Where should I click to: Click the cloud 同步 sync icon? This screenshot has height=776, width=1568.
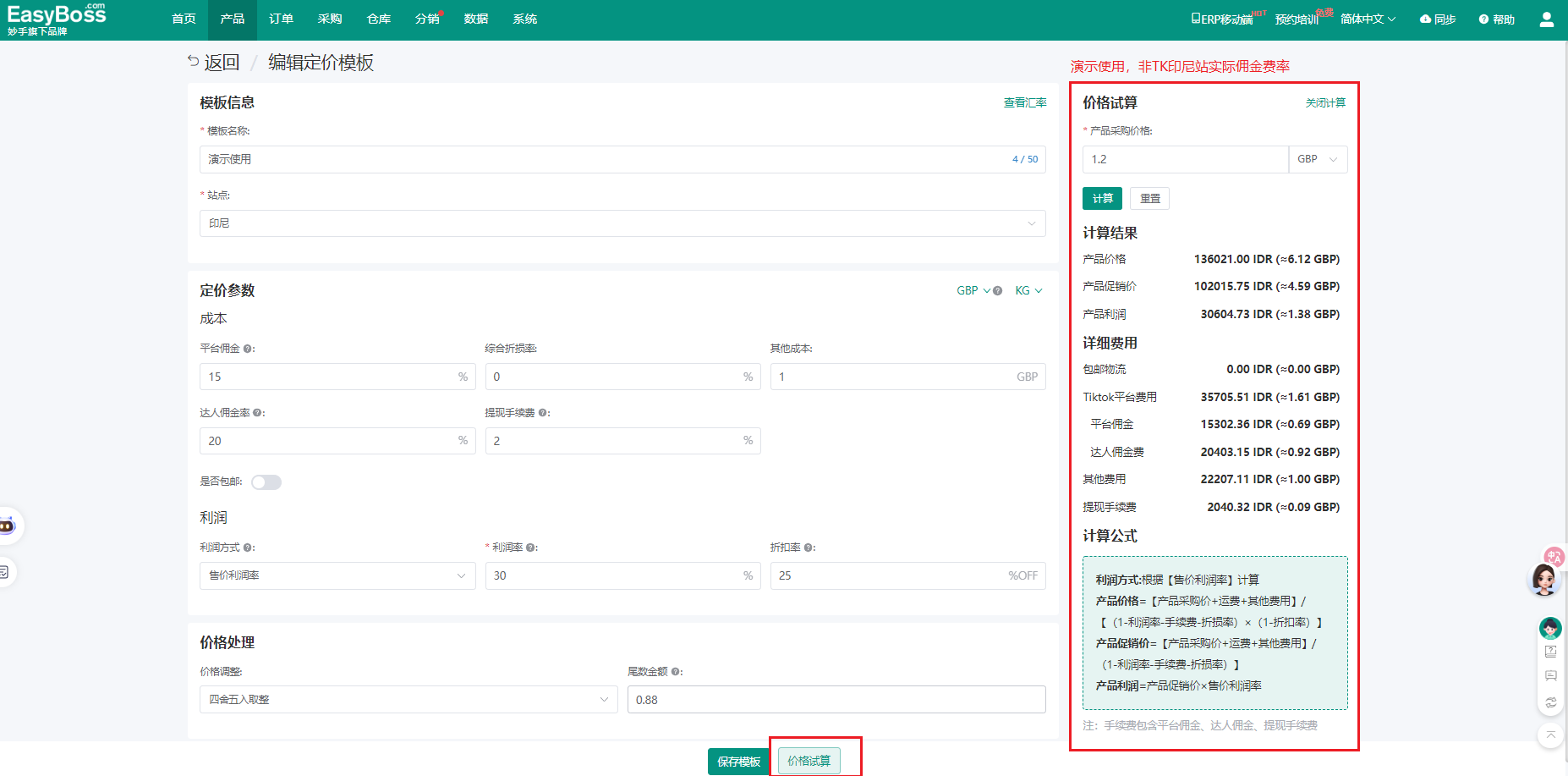coord(1425,19)
